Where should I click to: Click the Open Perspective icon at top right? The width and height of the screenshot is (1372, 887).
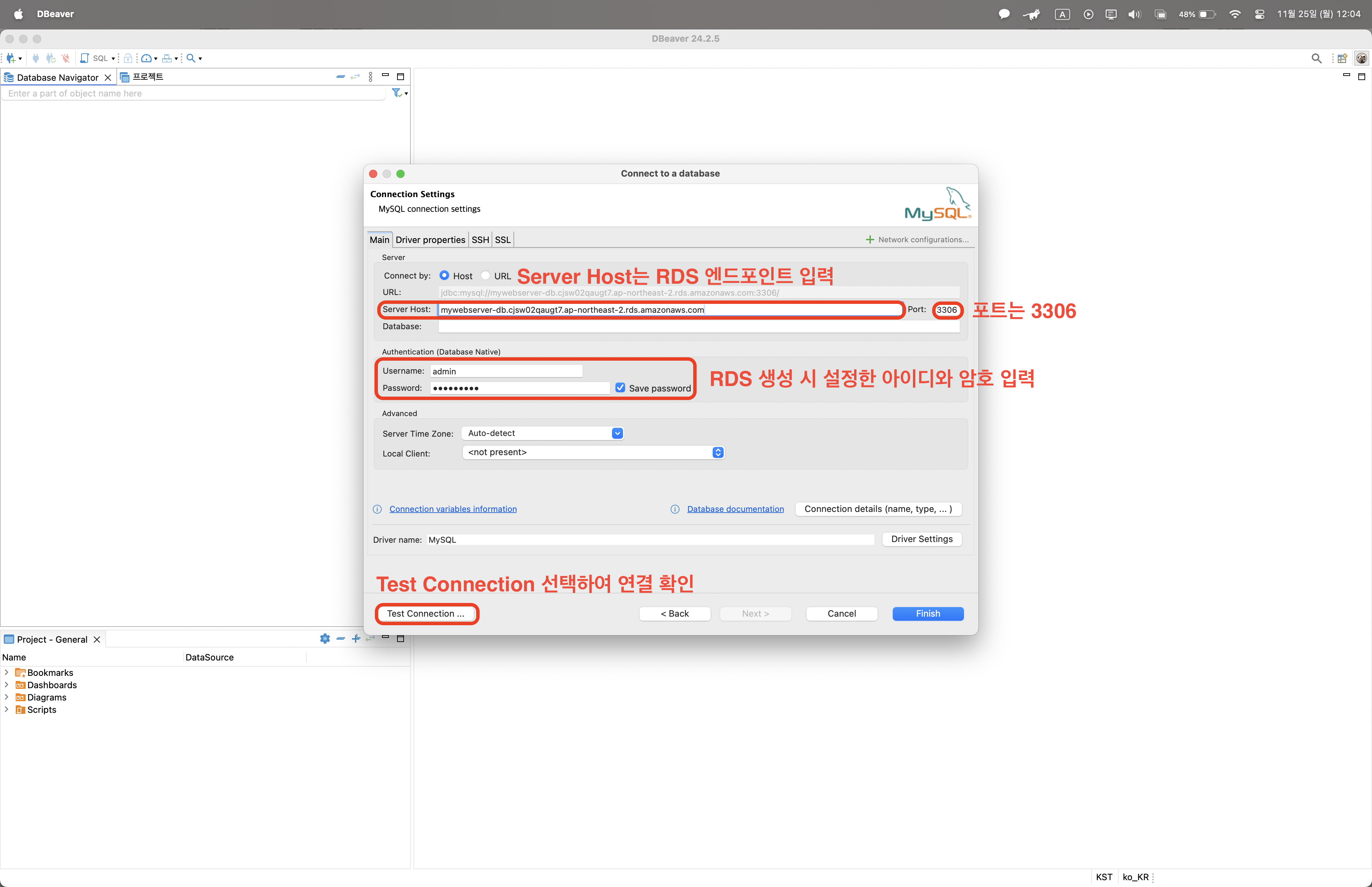1342,58
